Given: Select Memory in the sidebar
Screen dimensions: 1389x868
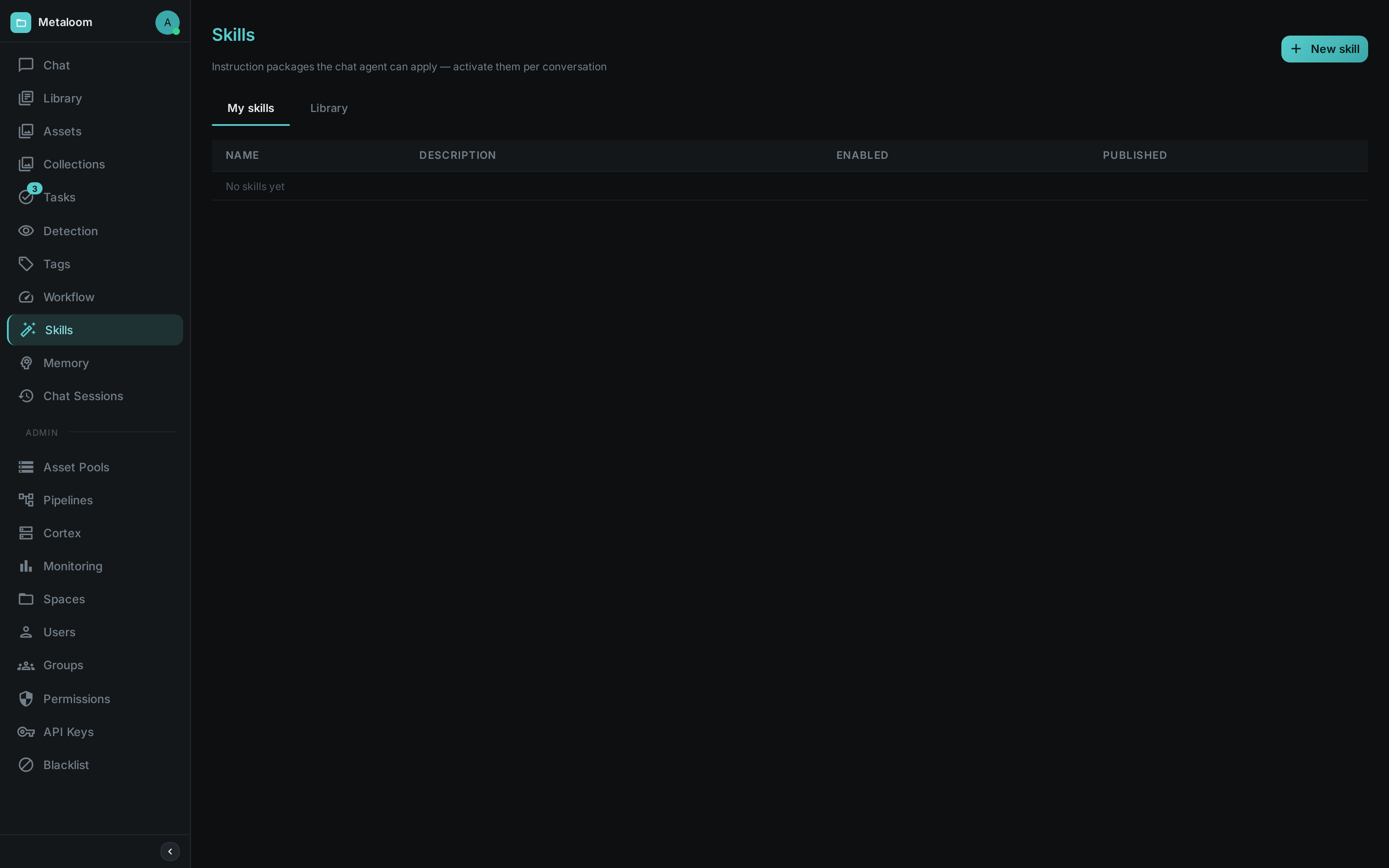Looking at the screenshot, I should 95,363.
